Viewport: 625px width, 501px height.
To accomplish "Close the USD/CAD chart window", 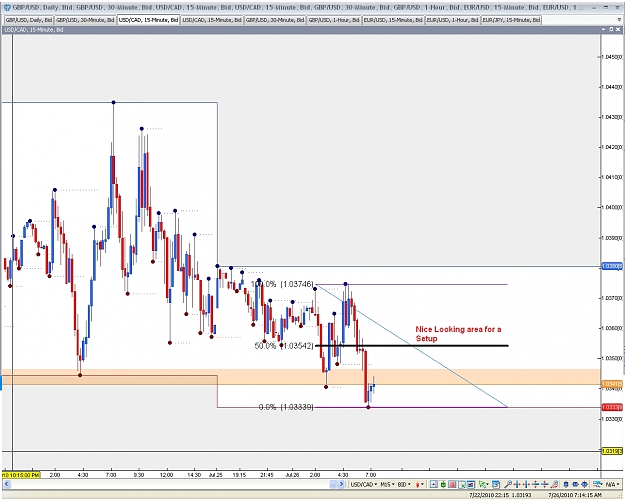I will coord(618,29).
